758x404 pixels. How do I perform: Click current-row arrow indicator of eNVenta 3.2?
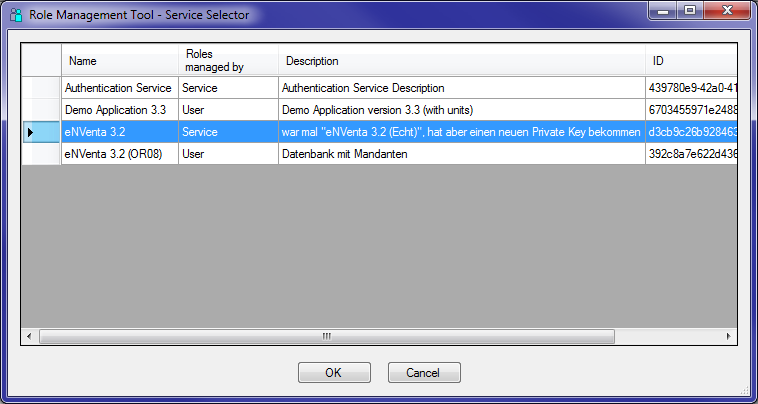point(31,132)
